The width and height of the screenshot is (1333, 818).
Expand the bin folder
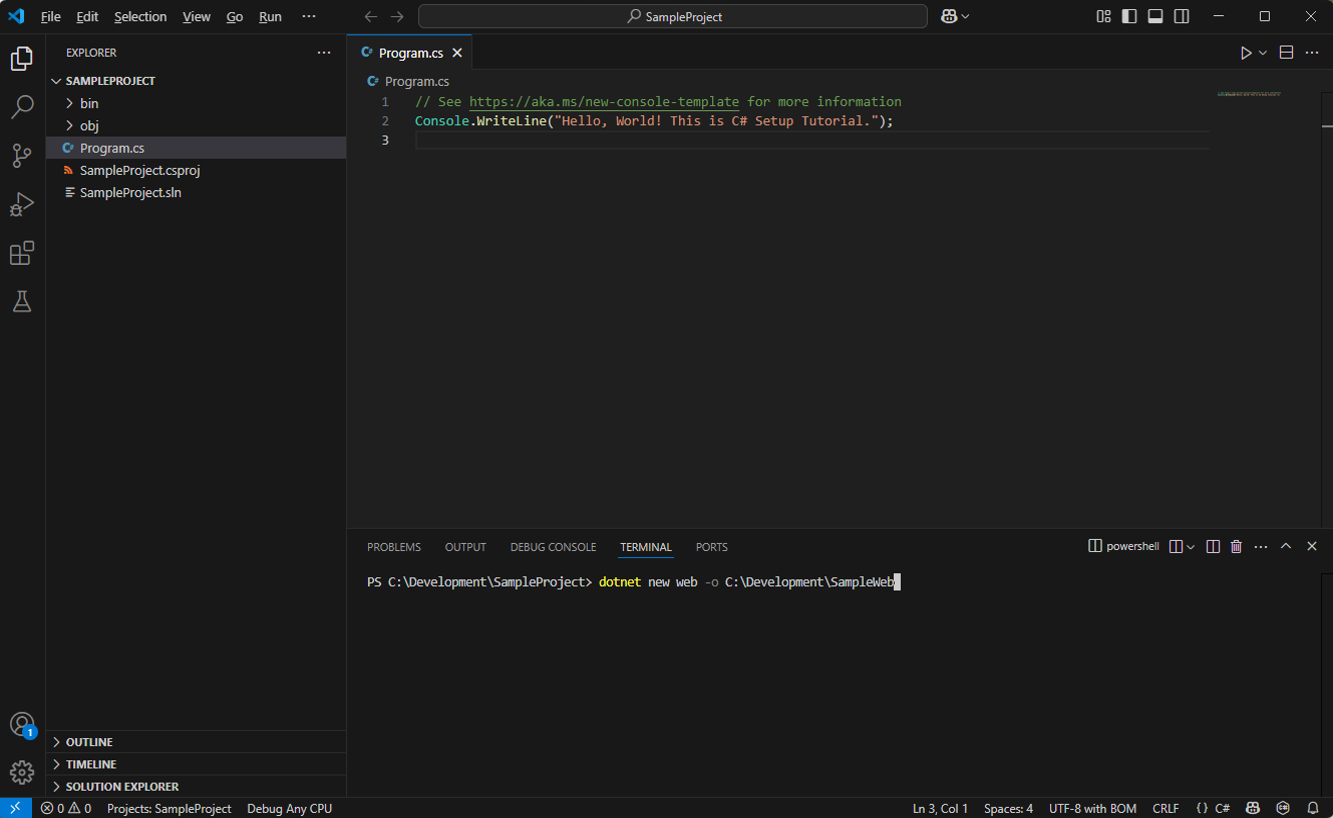coord(89,103)
